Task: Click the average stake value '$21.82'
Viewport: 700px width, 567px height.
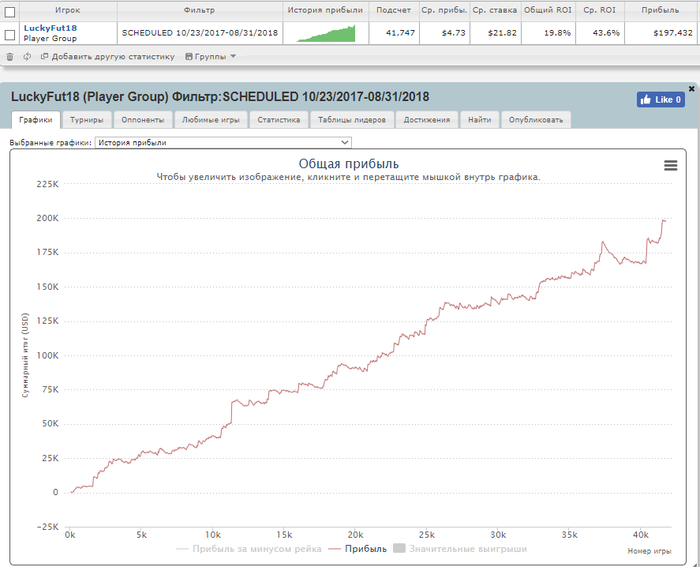Action: point(502,33)
